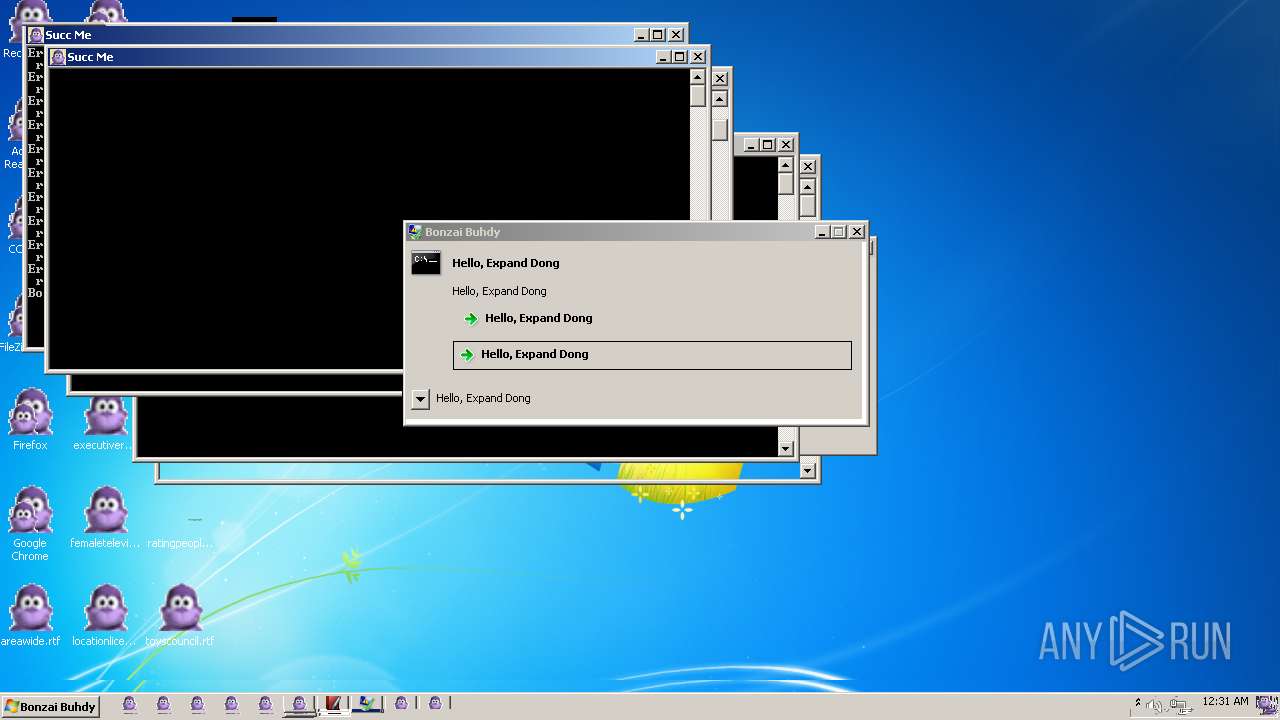Close the Bonzai Buhdy dialog
The image size is (1280, 720).
point(857,232)
